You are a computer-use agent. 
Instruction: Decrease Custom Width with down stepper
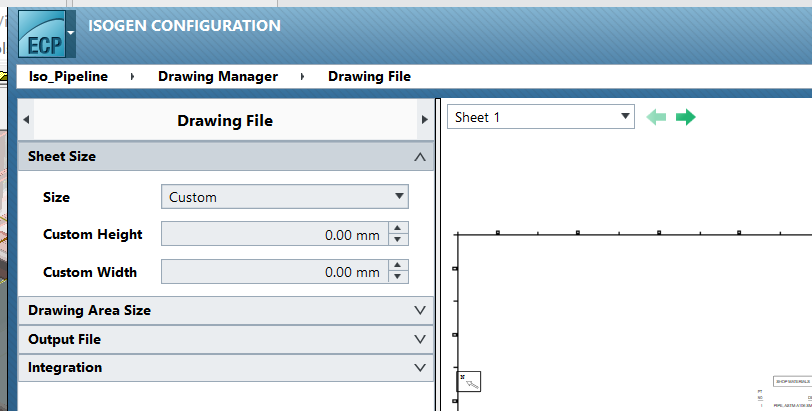398,277
